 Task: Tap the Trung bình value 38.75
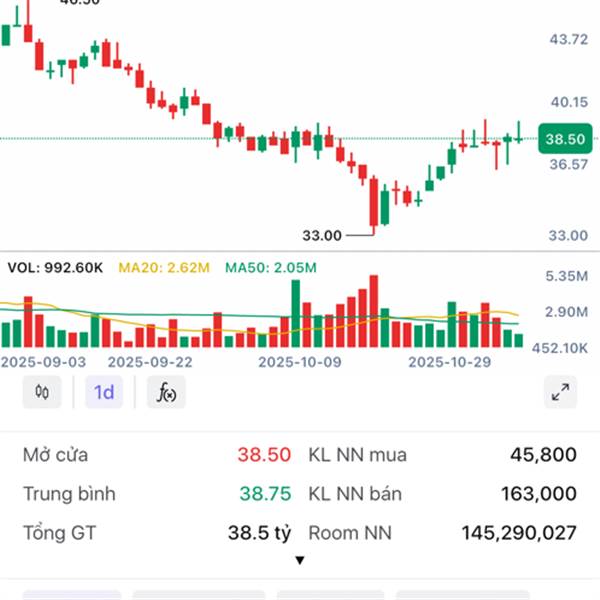tap(265, 494)
